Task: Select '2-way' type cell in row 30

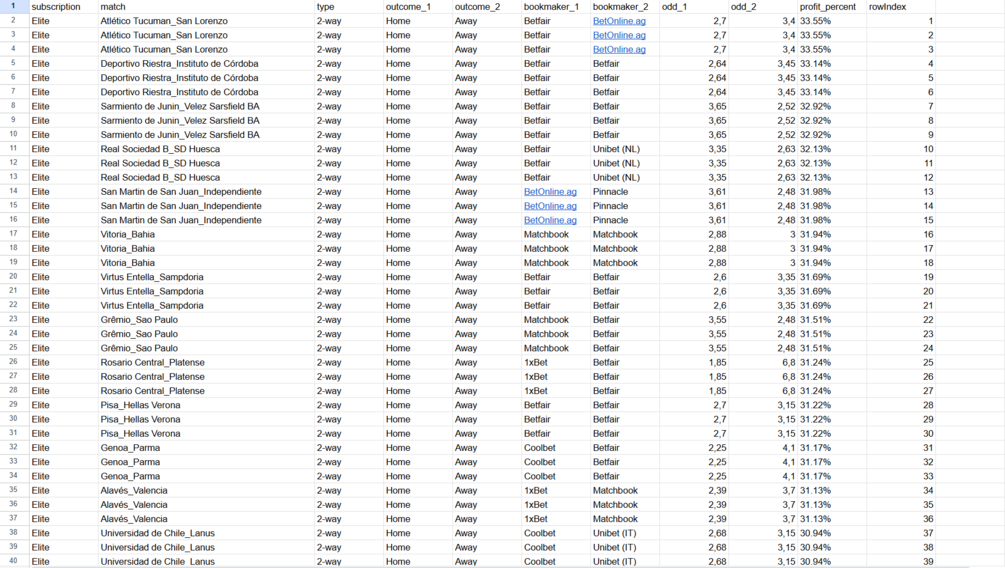Action: pos(349,419)
